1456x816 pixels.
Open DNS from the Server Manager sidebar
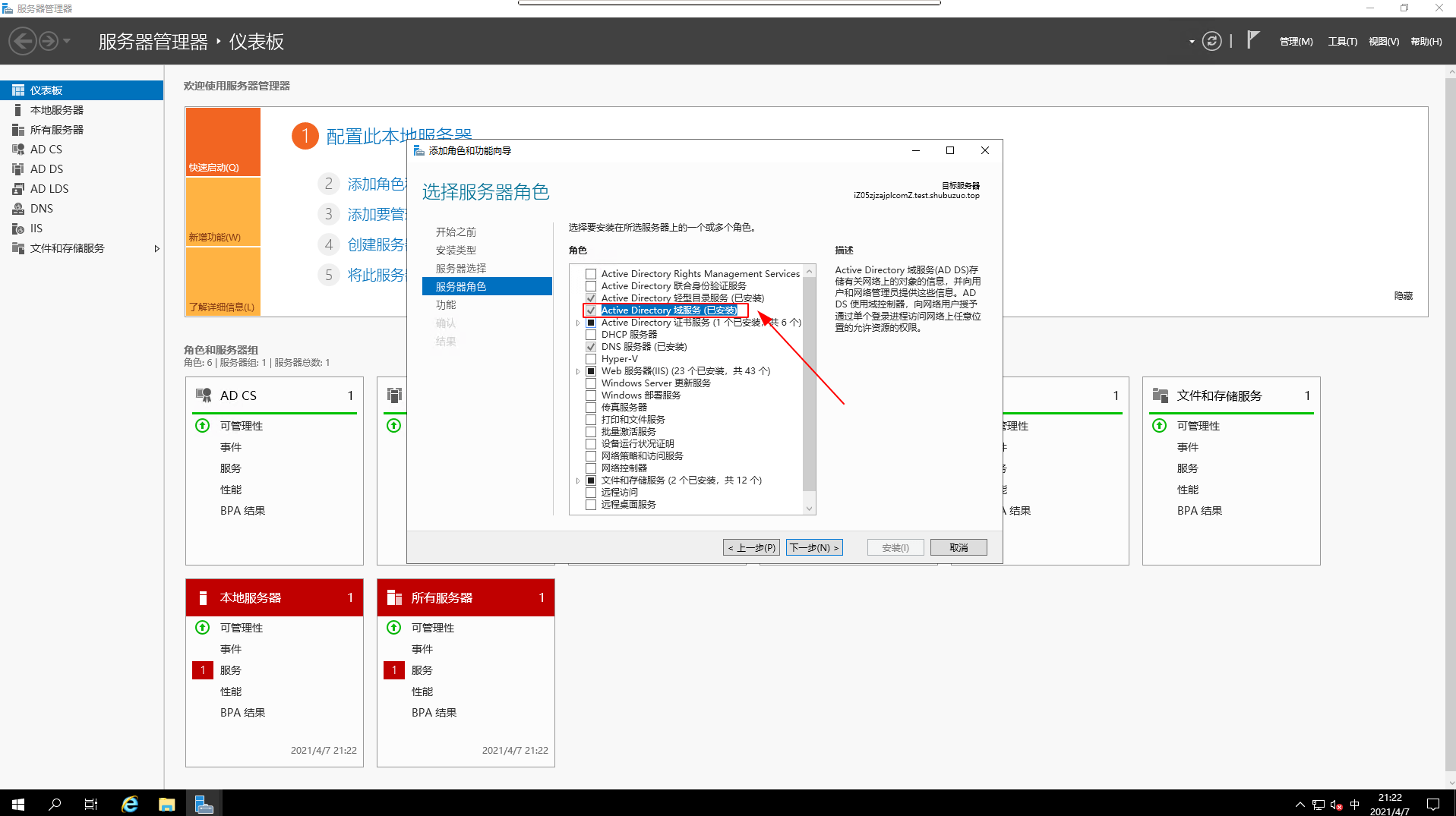pyautogui.click(x=41, y=208)
